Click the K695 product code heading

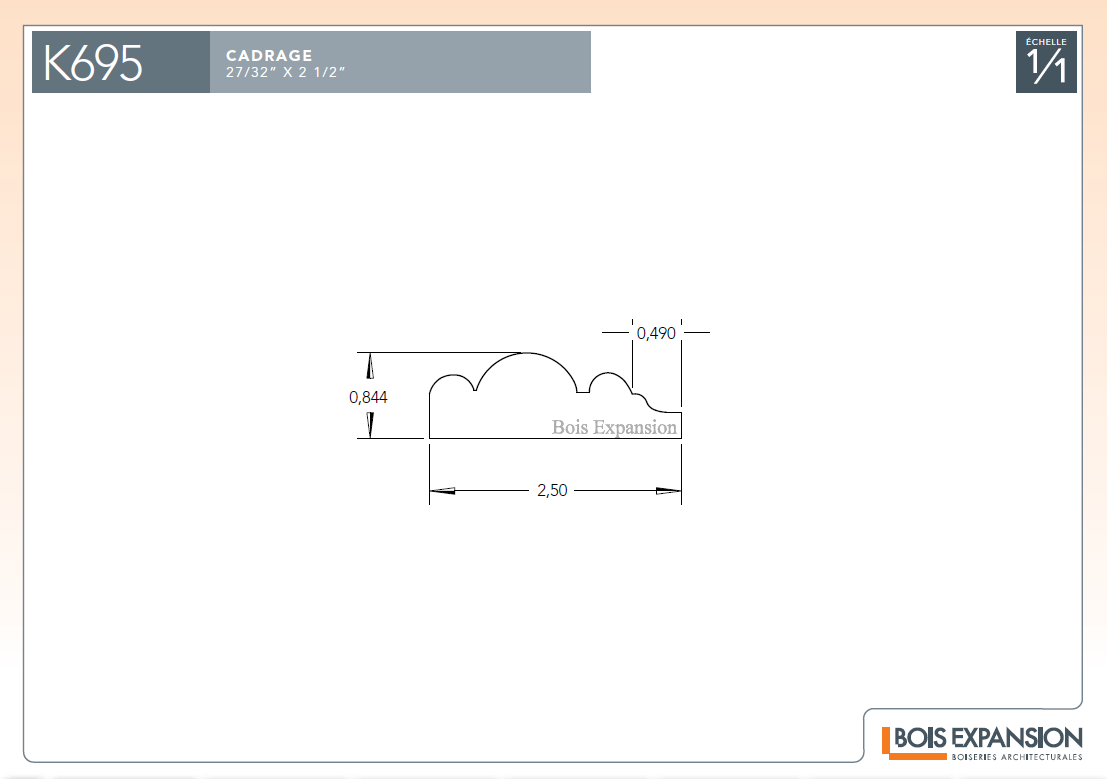point(92,64)
